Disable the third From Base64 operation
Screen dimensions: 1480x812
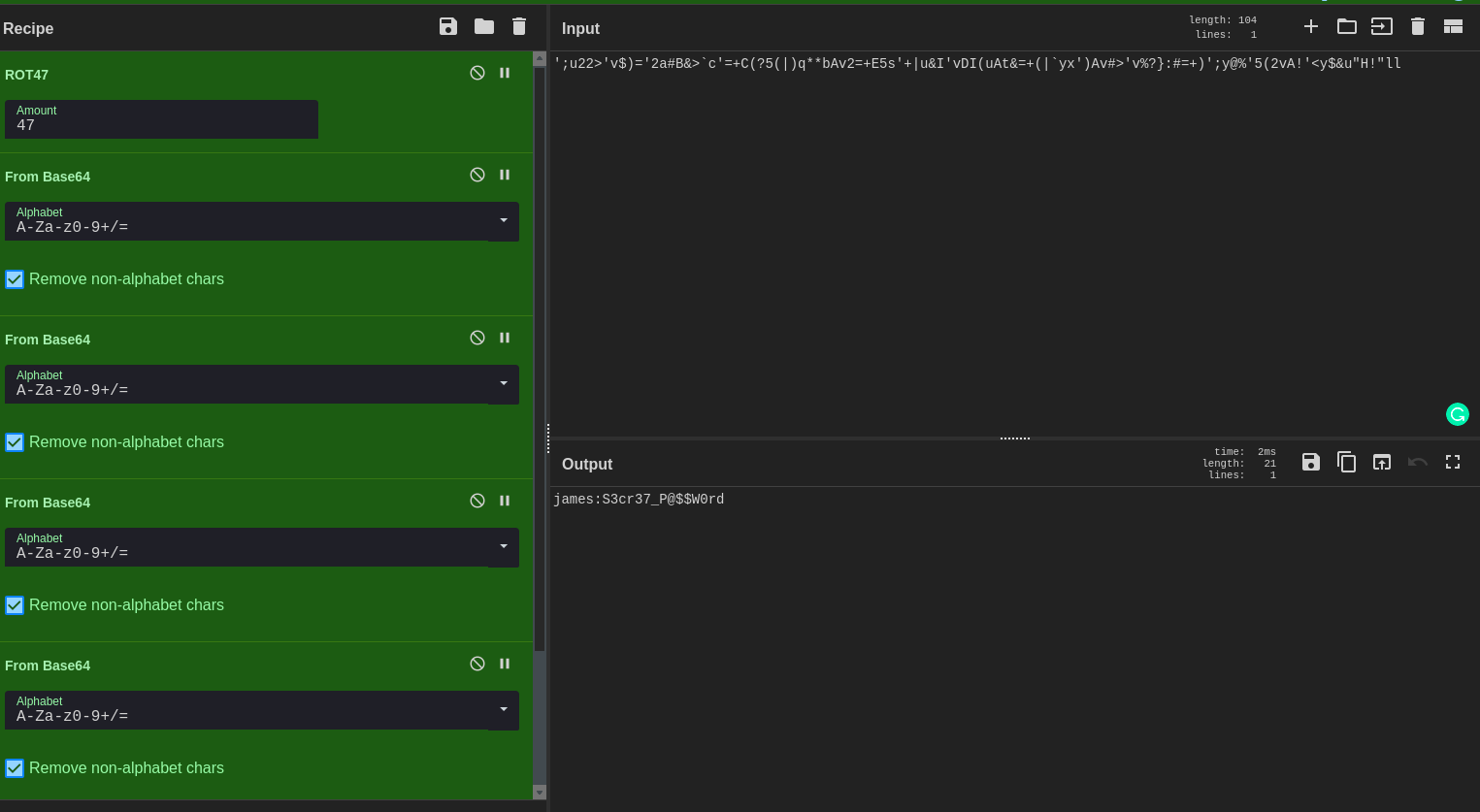tap(477, 501)
